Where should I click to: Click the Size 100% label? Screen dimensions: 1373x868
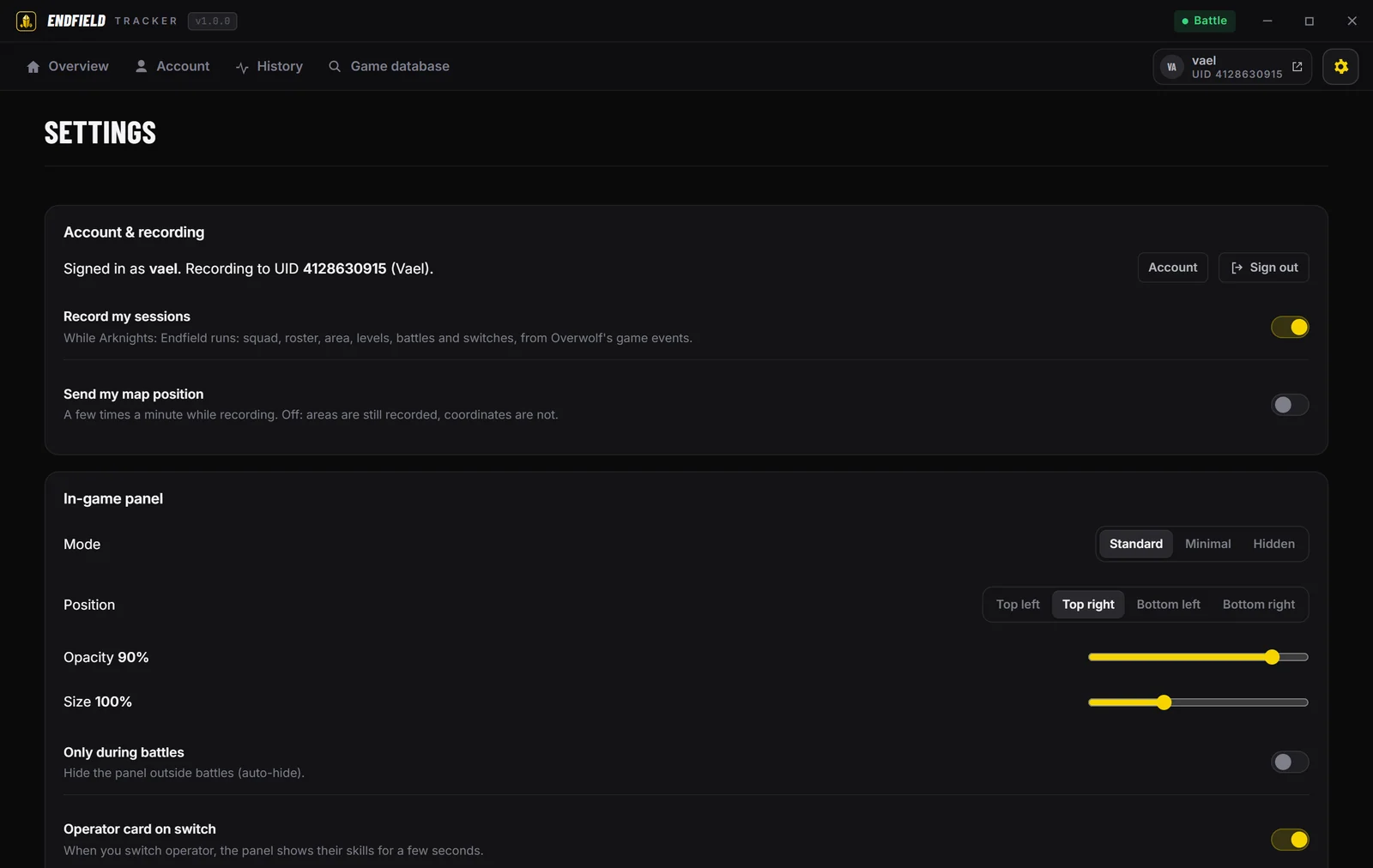(98, 702)
